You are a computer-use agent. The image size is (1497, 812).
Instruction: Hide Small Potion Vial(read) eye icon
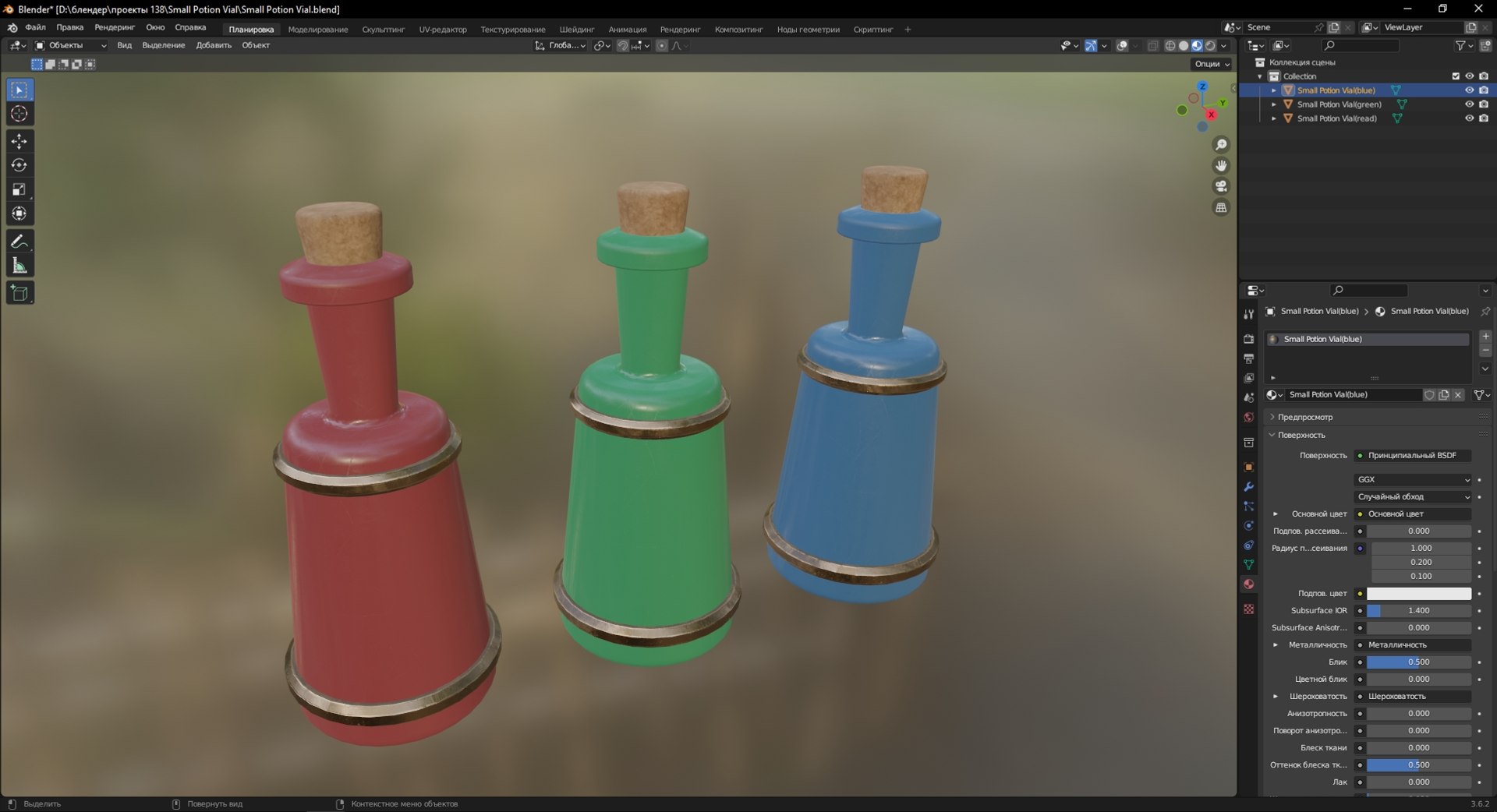1469,118
